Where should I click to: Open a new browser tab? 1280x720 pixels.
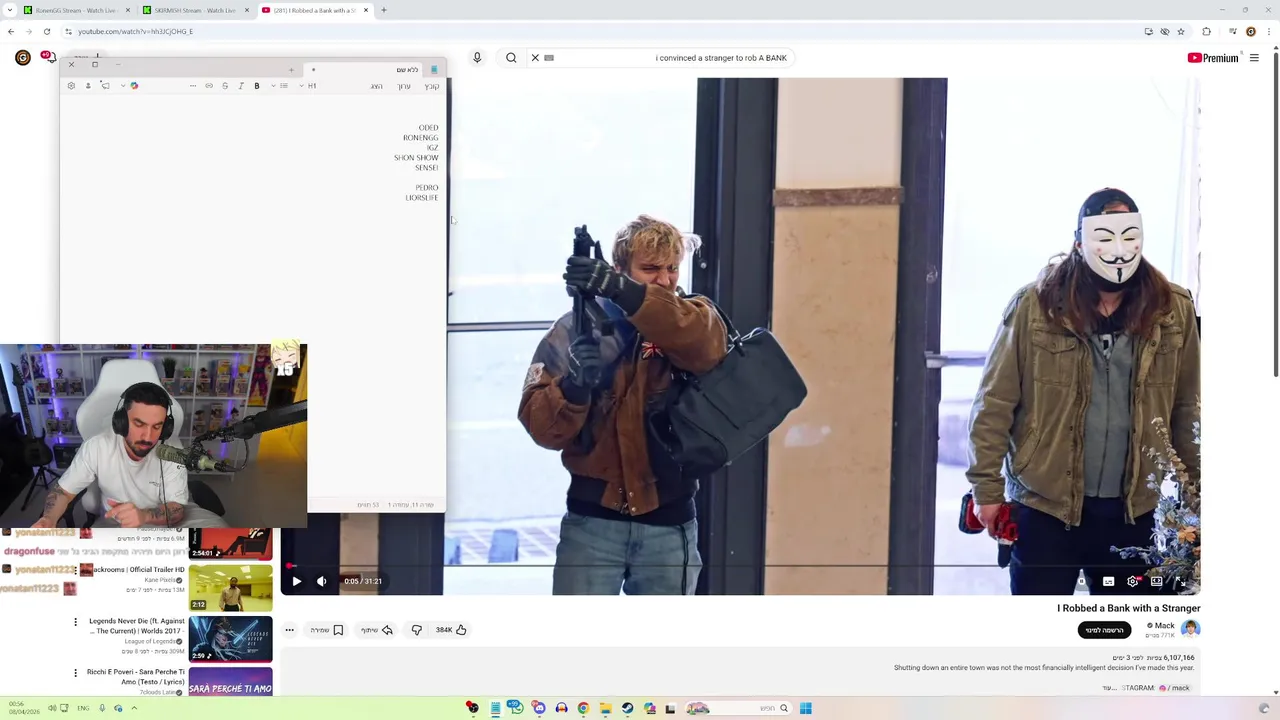click(384, 10)
